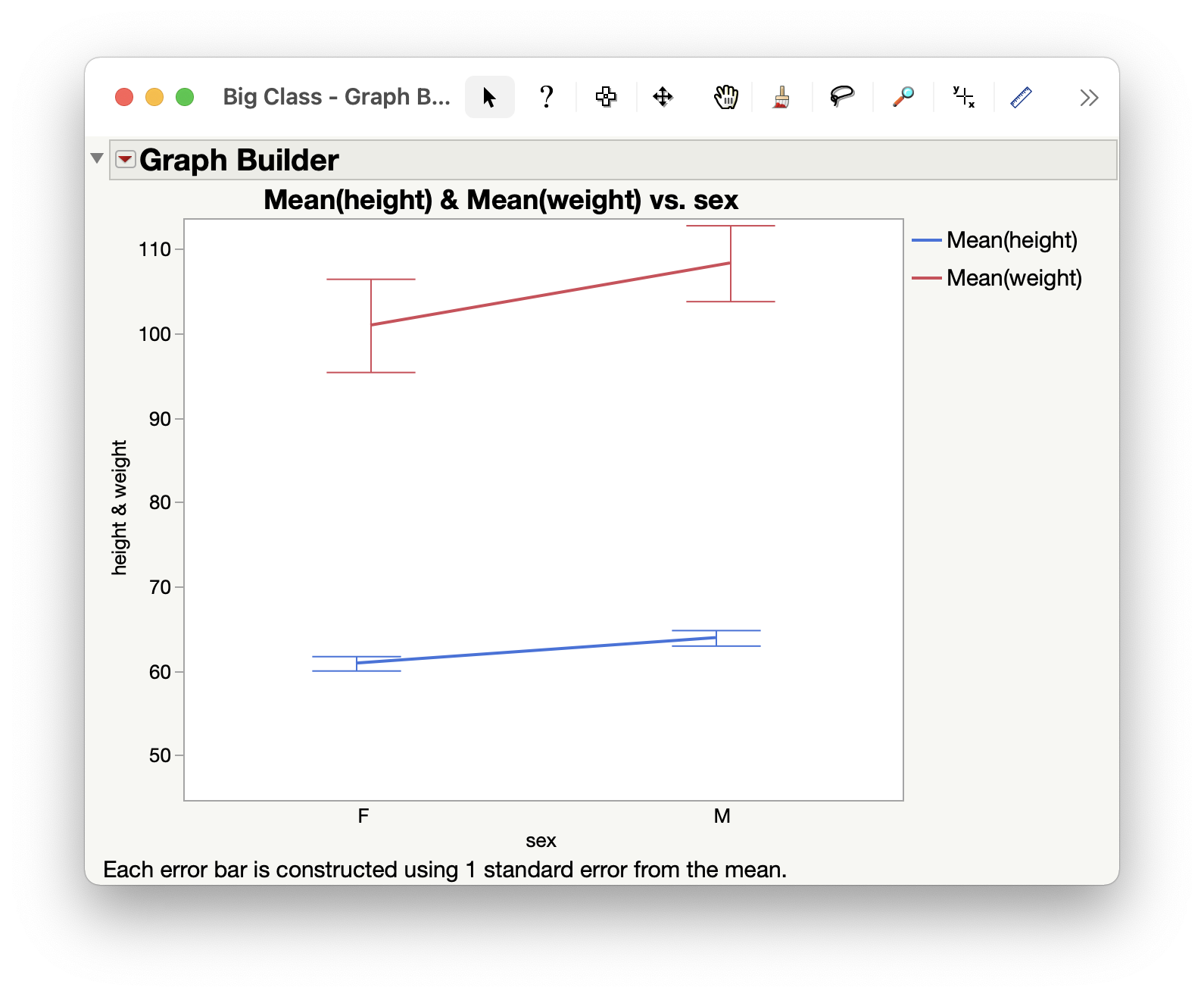Click the 90 tick label on y-axis

[x=160, y=419]
